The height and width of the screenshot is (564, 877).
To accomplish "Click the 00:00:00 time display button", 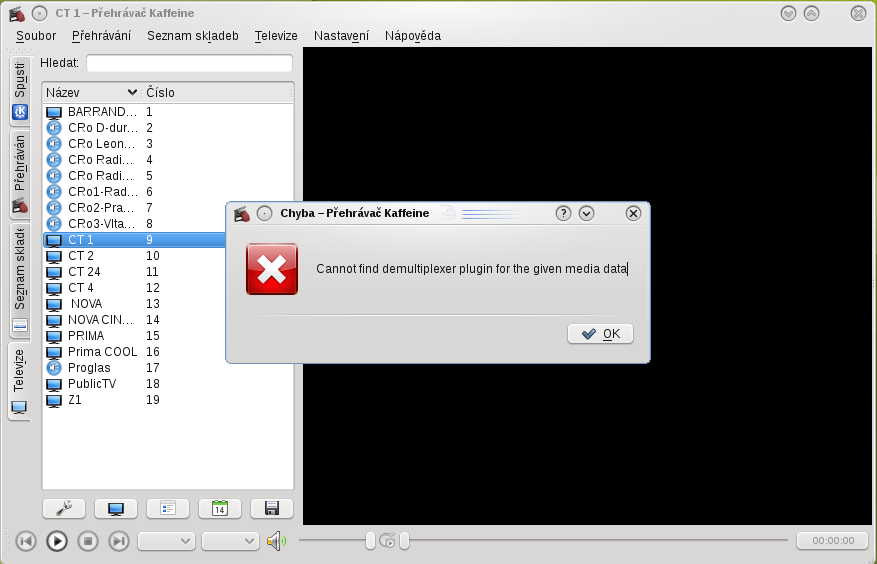I will coord(833,540).
